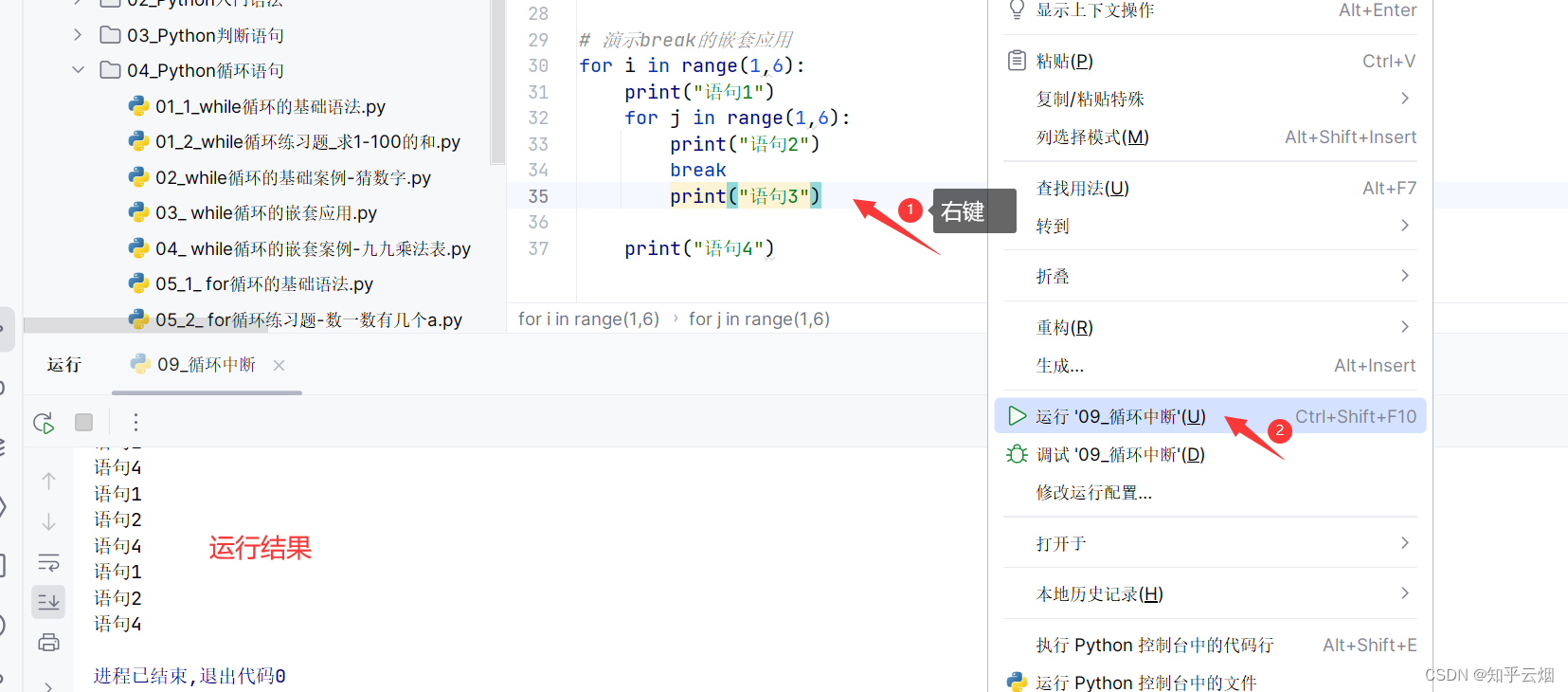Choose 生成... in context menu
This screenshot has width=1568, height=692.
[x=1210, y=365]
